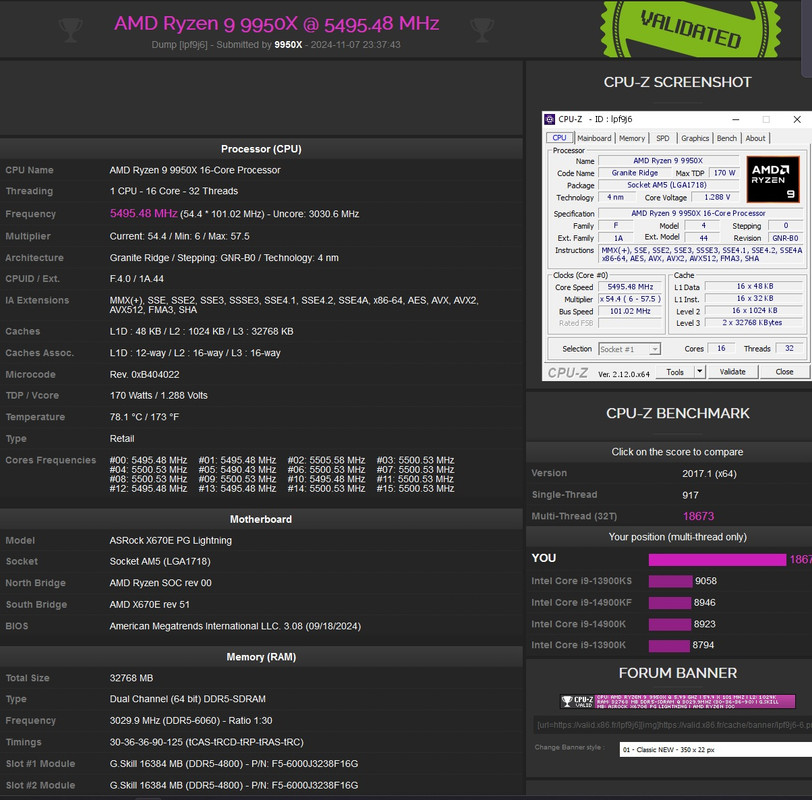Click the Intel Core i9-14900KF label
The height and width of the screenshot is (800, 812).
(581, 603)
